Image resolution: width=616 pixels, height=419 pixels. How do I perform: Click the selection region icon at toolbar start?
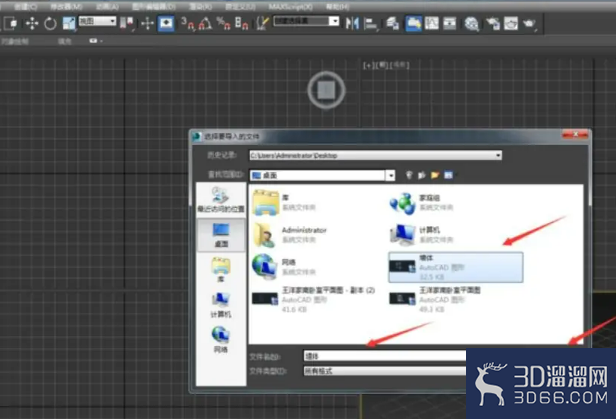point(11,24)
